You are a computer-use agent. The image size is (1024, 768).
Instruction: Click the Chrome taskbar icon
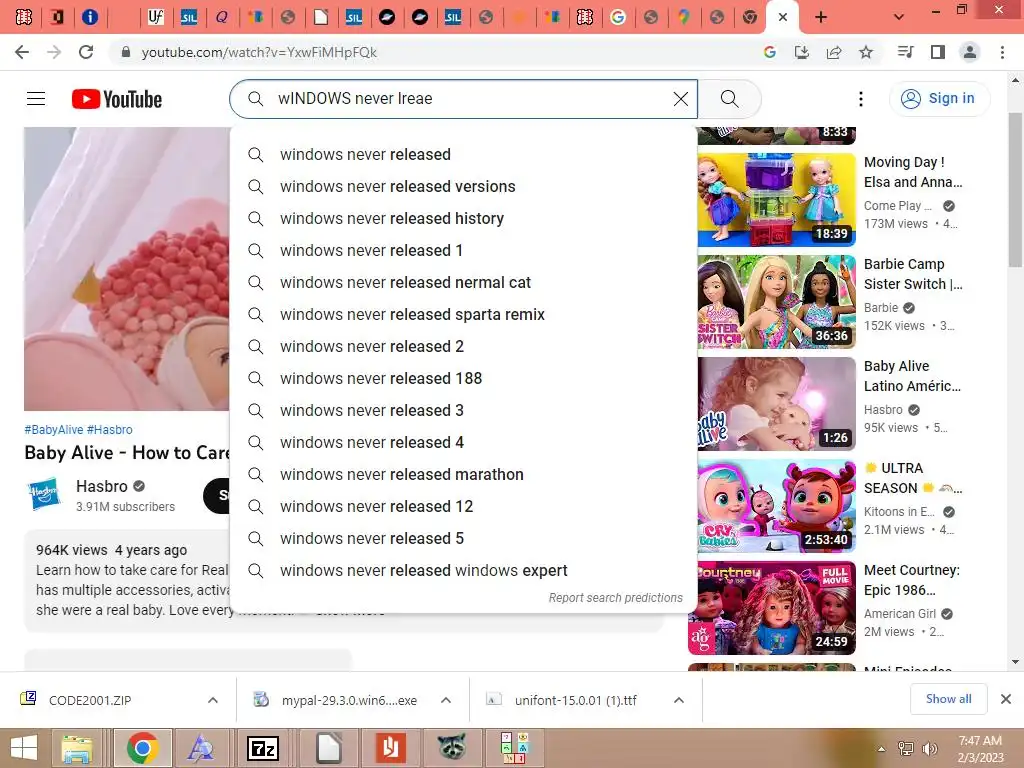point(143,748)
